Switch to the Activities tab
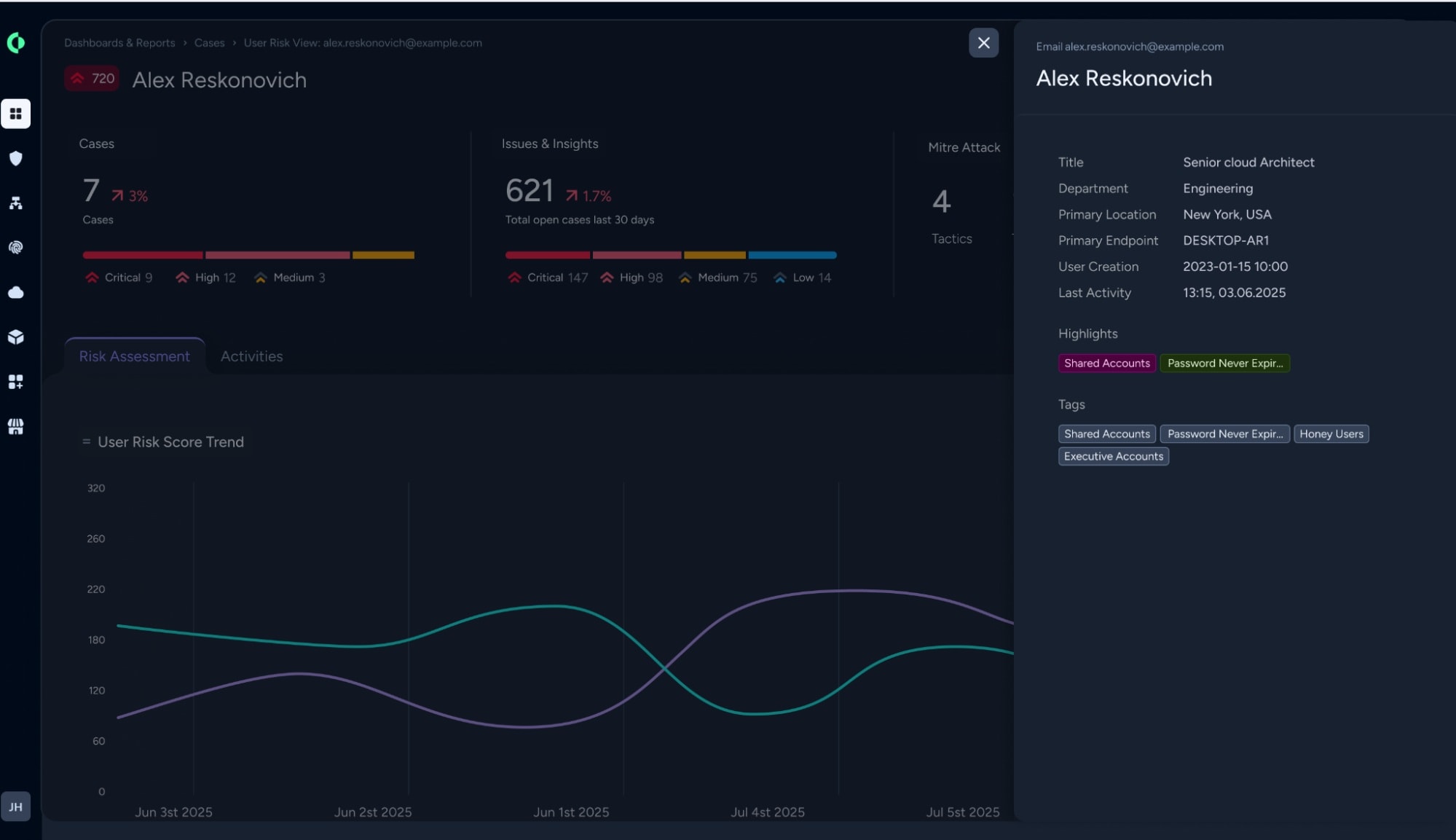1456x840 pixels. click(x=251, y=356)
